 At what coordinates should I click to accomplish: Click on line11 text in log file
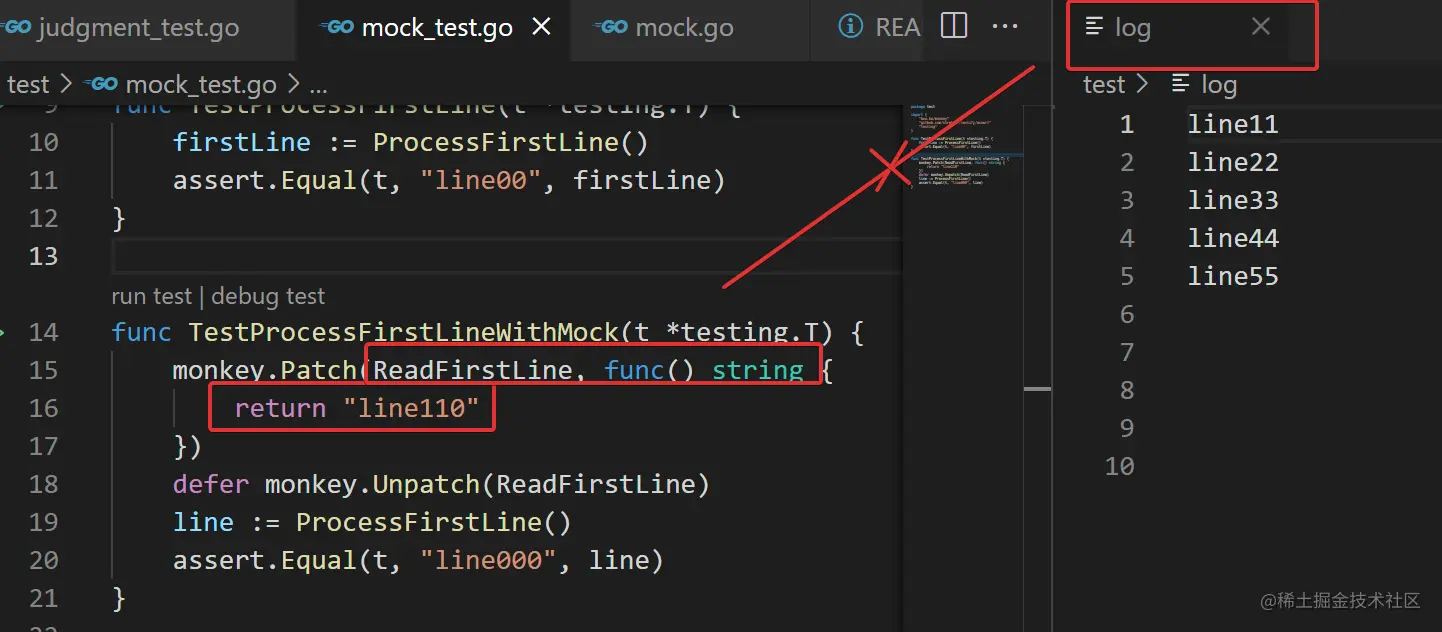(x=1233, y=124)
